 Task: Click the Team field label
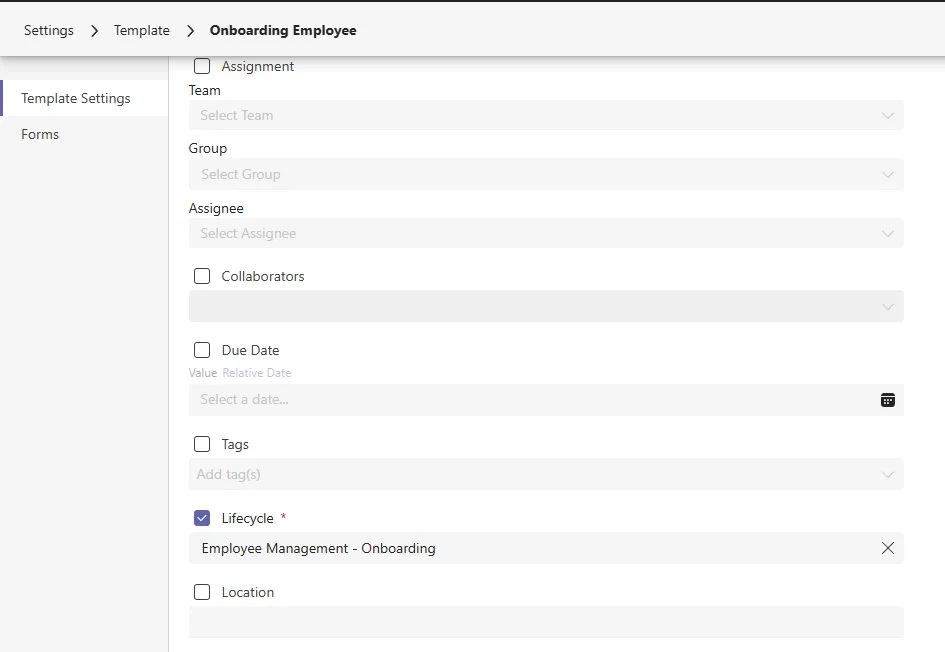coord(205,90)
